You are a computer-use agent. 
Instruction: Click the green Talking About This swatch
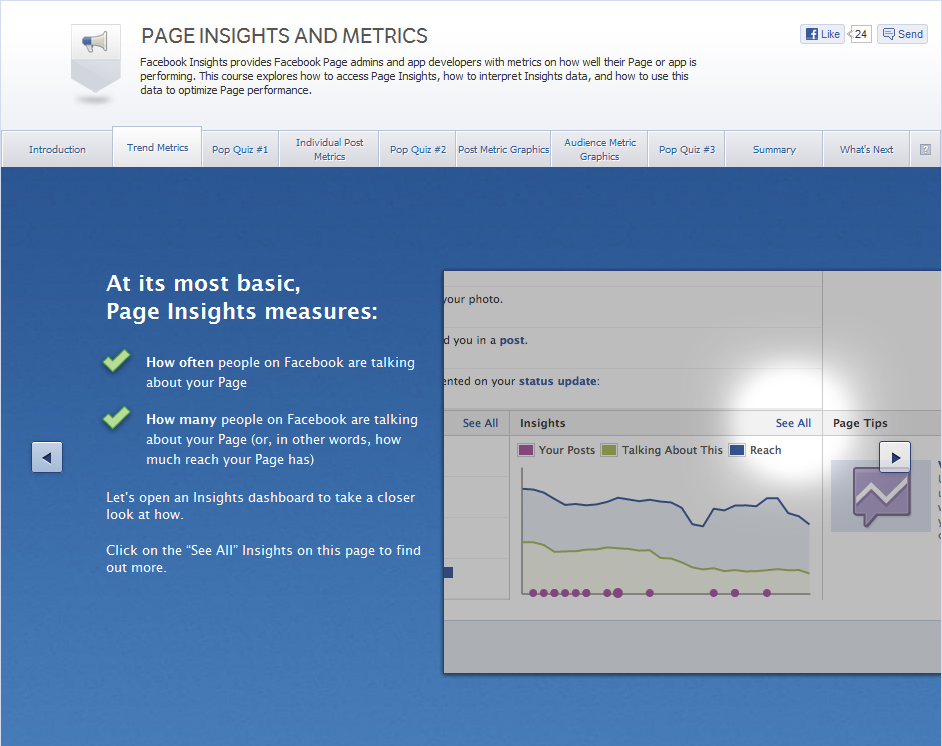click(609, 450)
